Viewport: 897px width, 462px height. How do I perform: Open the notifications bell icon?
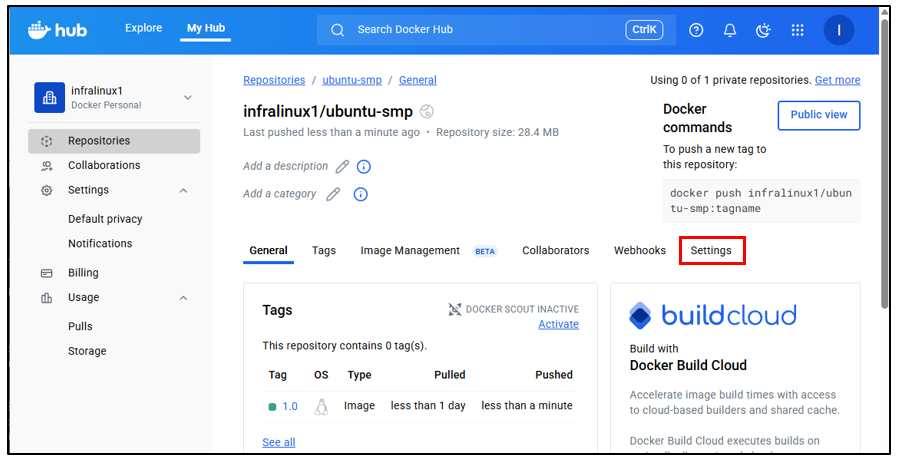[x=730, y=30]
